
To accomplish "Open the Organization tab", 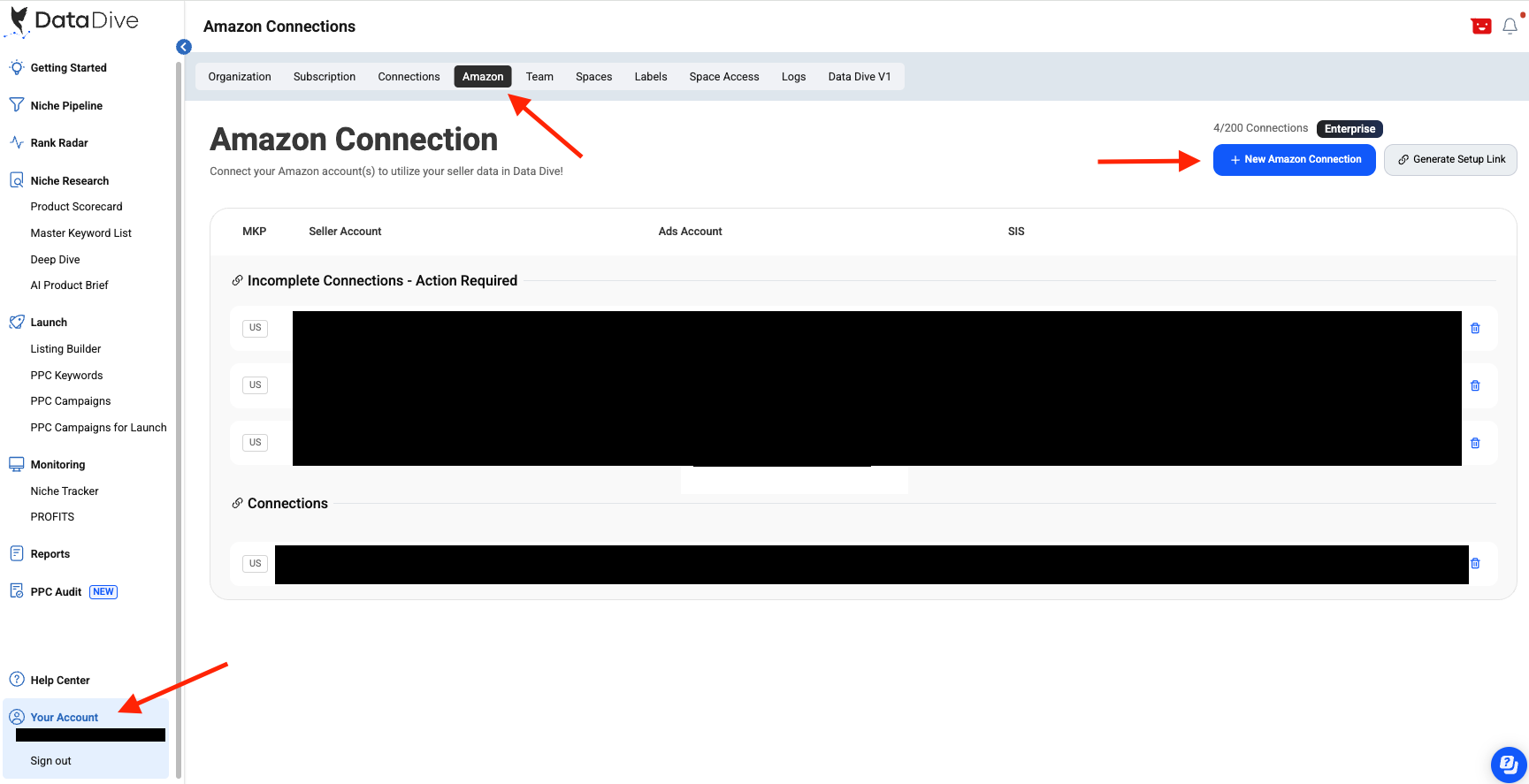I will (x=240, y=77).
